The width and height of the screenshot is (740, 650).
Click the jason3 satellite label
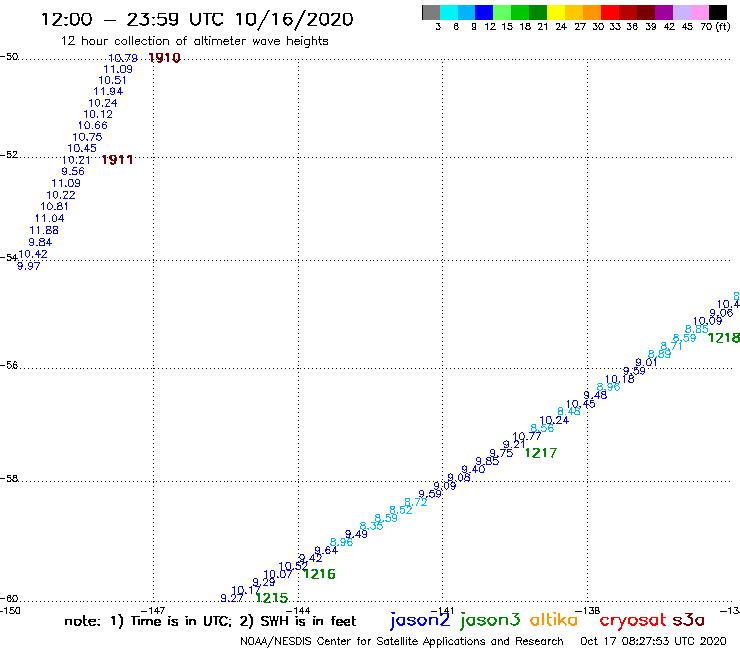490,620
